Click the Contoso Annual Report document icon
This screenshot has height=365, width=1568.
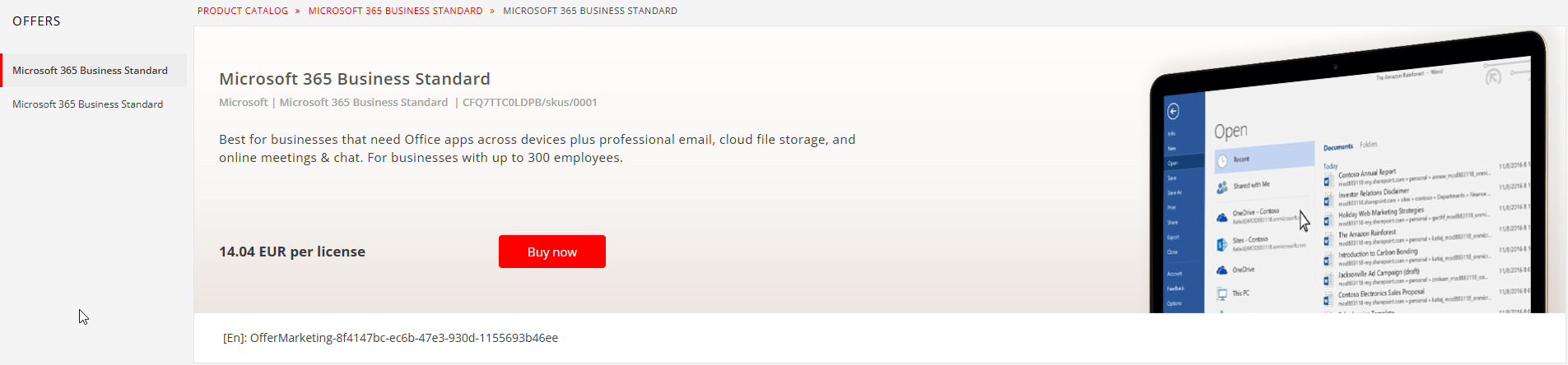[x=1328, y=180]
